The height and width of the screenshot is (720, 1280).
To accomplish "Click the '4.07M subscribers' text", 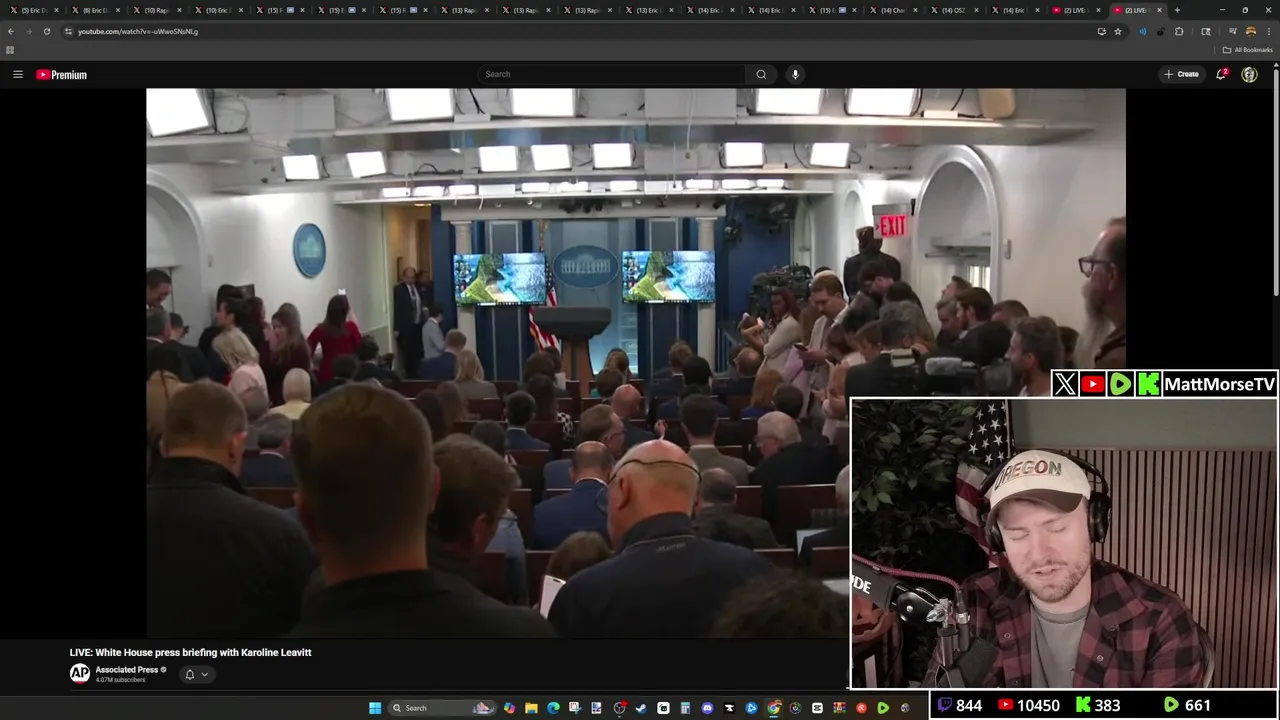I will pyautogui.click(x=120, y=680).
